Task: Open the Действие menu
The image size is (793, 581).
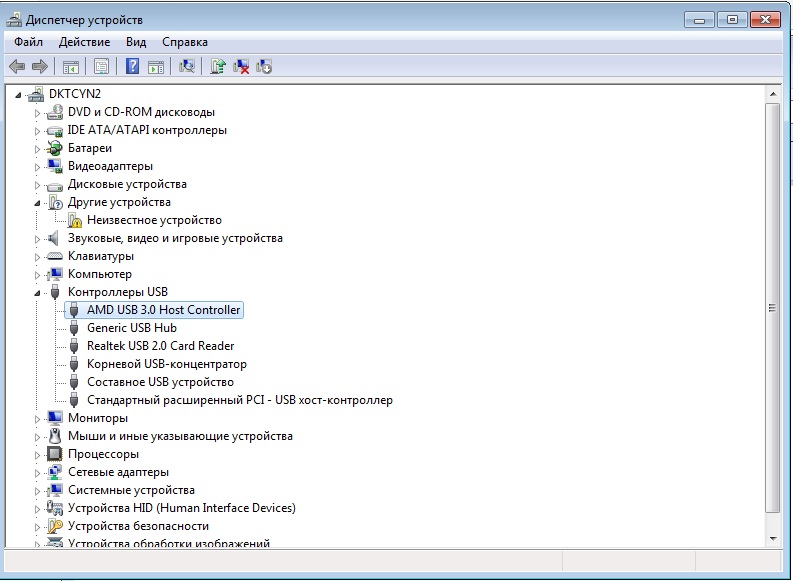Action: coord(84,42)
